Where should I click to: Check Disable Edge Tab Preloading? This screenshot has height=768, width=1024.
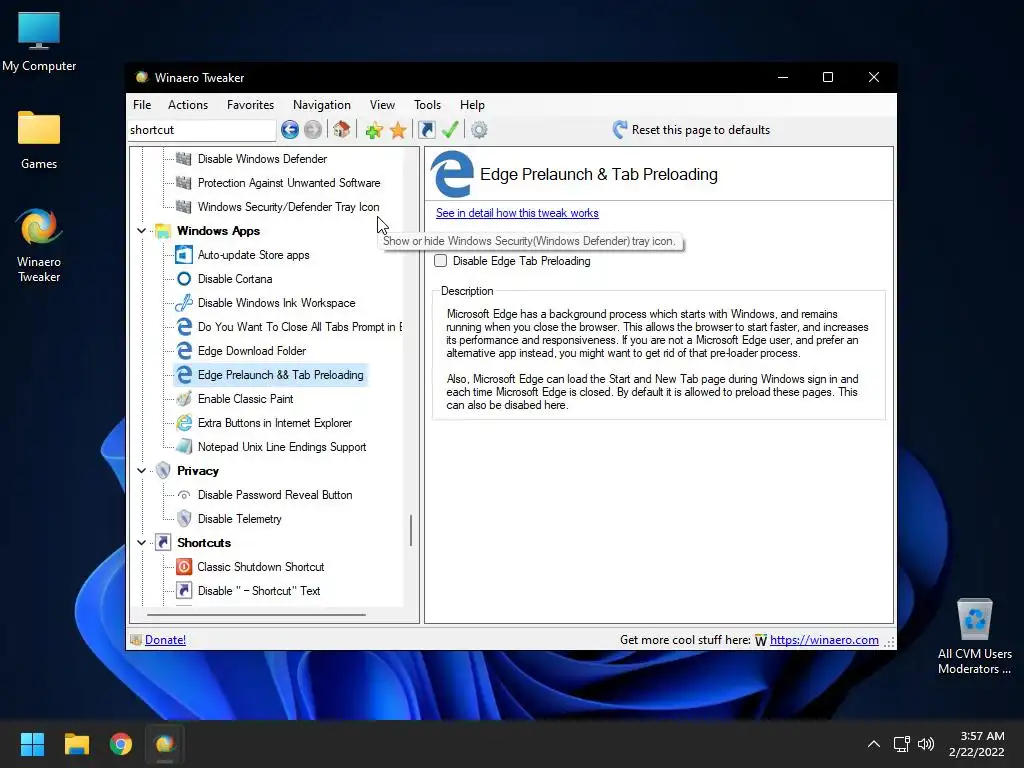pyautogui.click(x=441, y=261)
